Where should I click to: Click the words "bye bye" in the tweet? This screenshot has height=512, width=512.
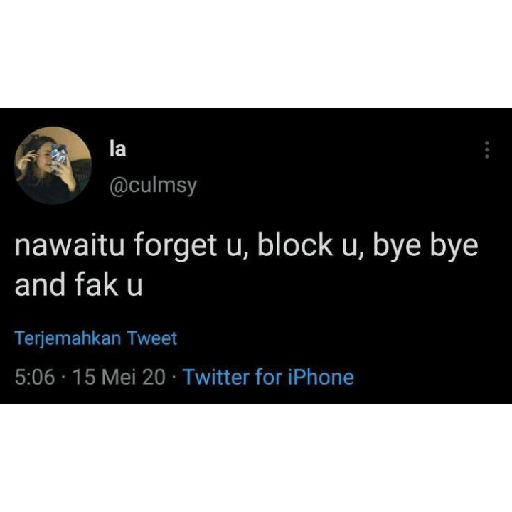click(426, 247)
